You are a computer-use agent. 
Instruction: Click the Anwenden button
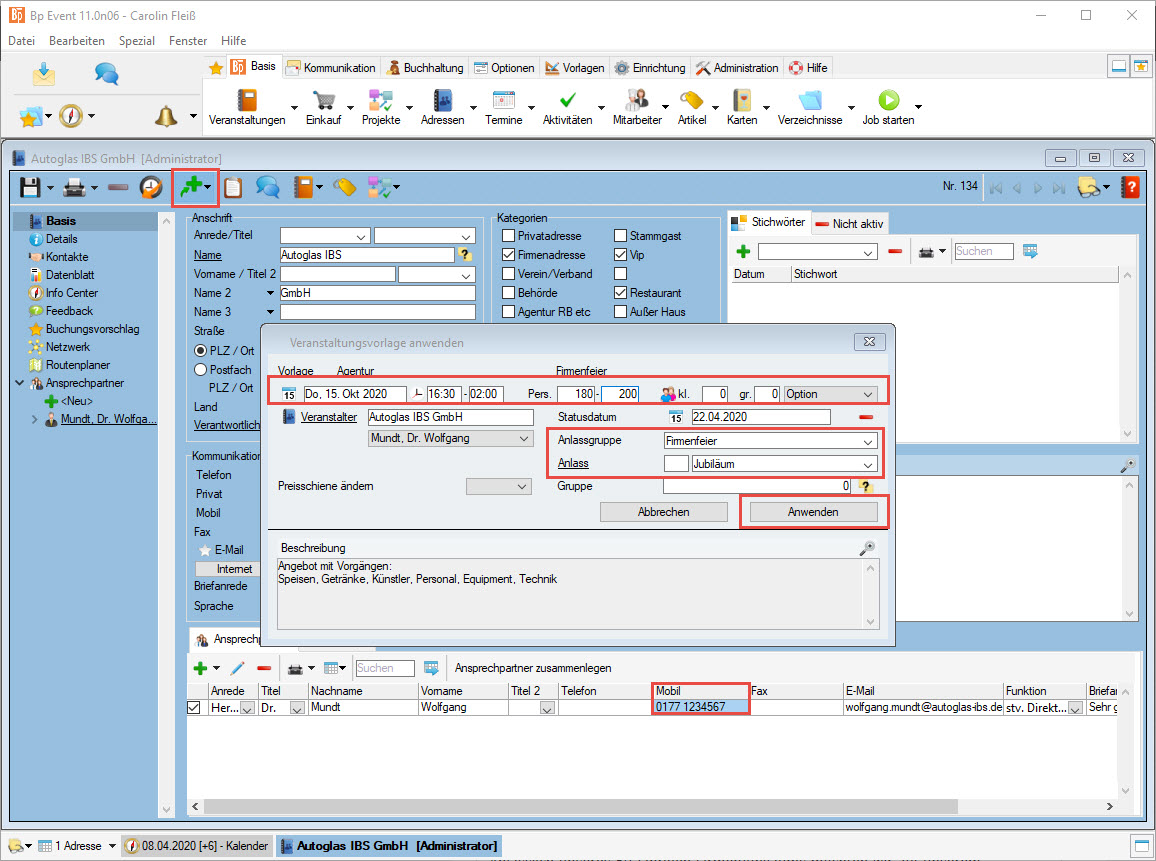click(813, 512)
